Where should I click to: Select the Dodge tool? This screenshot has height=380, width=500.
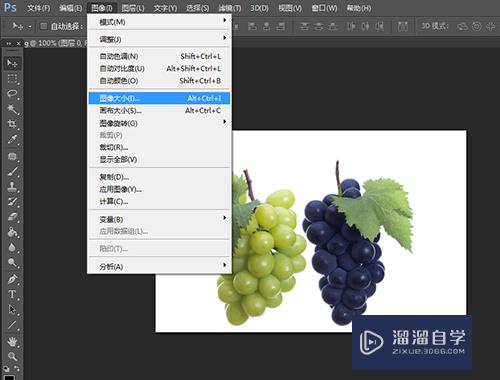click(12, 263)
